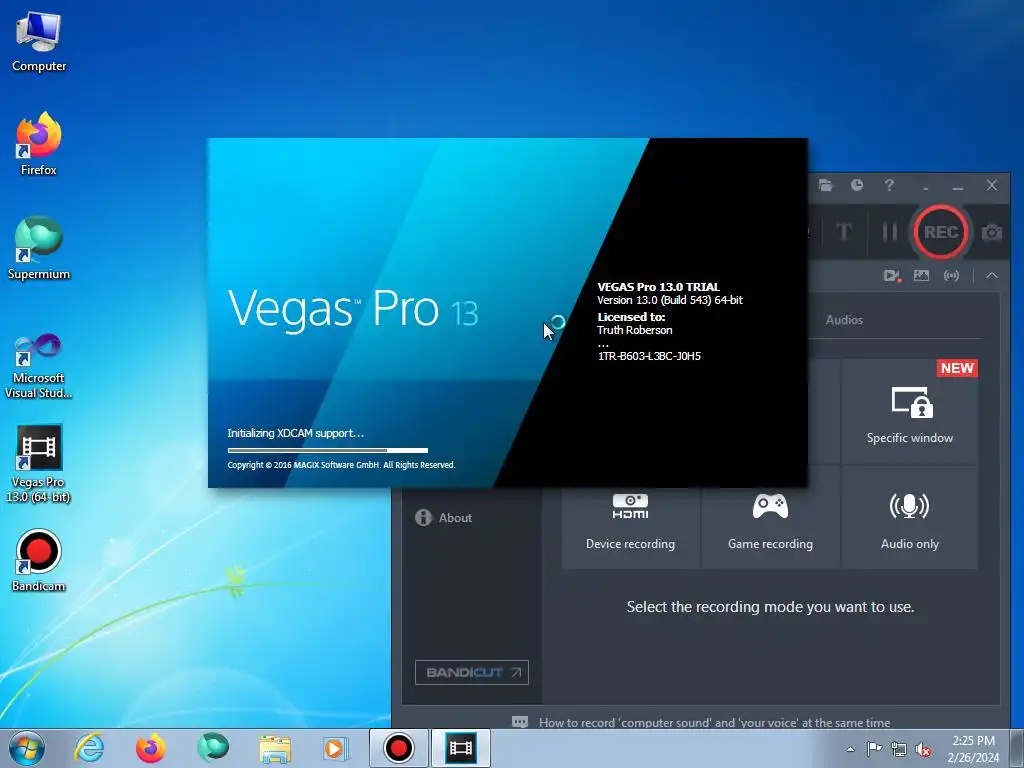The height and width of the screenshot is (768, 1024).
Task: Open Supermium from the taskbar
Action: click(x=213, y=748)
